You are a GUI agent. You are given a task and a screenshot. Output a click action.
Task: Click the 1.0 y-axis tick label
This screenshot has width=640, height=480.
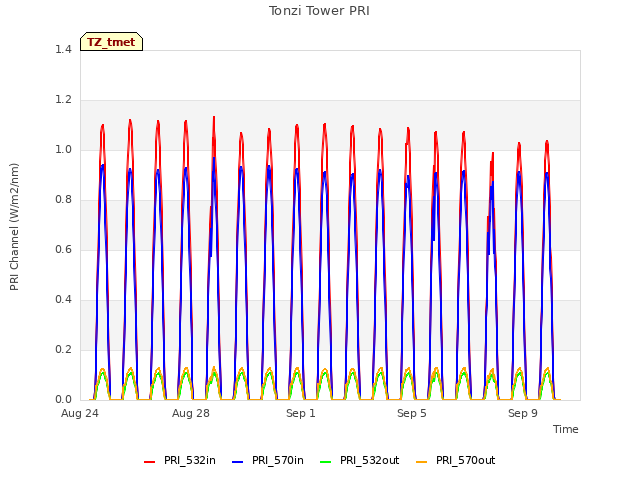pos(63,150)
